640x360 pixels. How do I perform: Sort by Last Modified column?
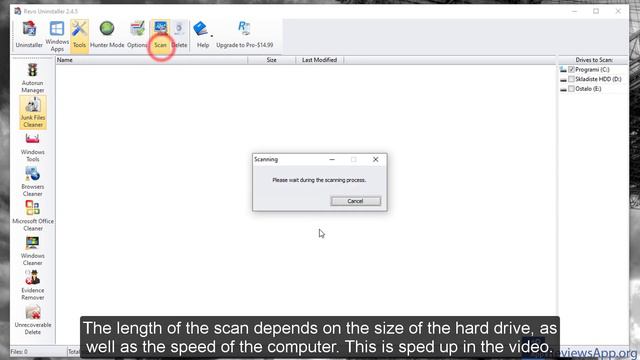[x=320, y=60]
